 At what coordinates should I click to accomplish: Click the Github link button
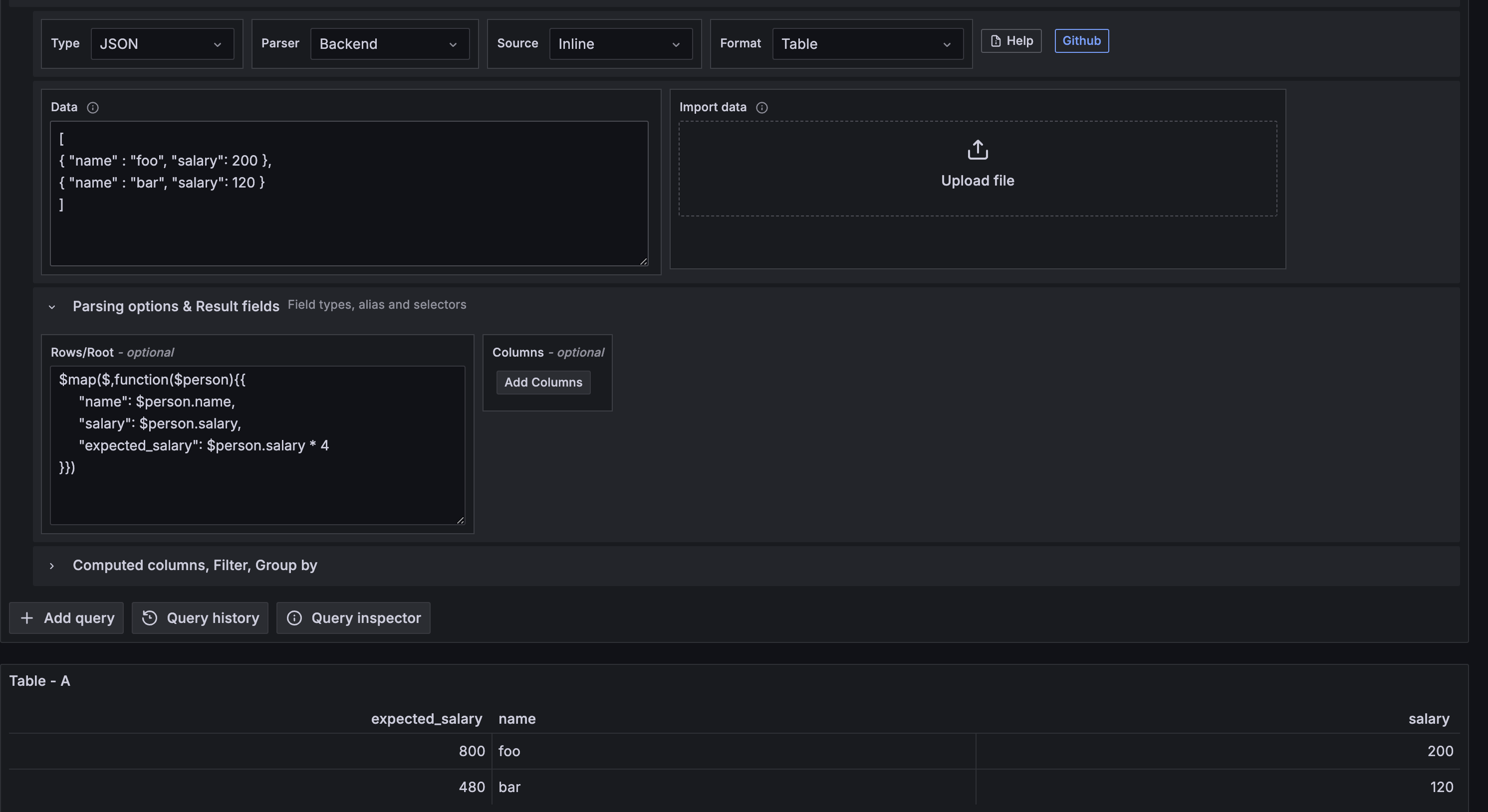pos(1081,41)
